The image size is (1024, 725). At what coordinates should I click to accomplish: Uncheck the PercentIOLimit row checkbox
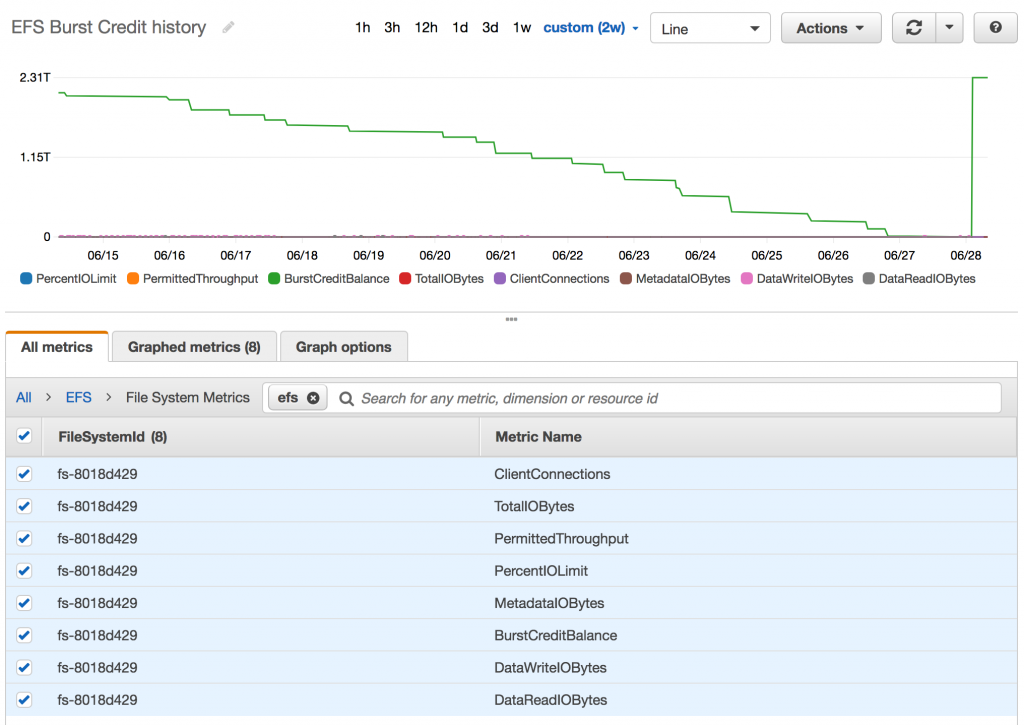pyautogui.click(x=24, y=570)
